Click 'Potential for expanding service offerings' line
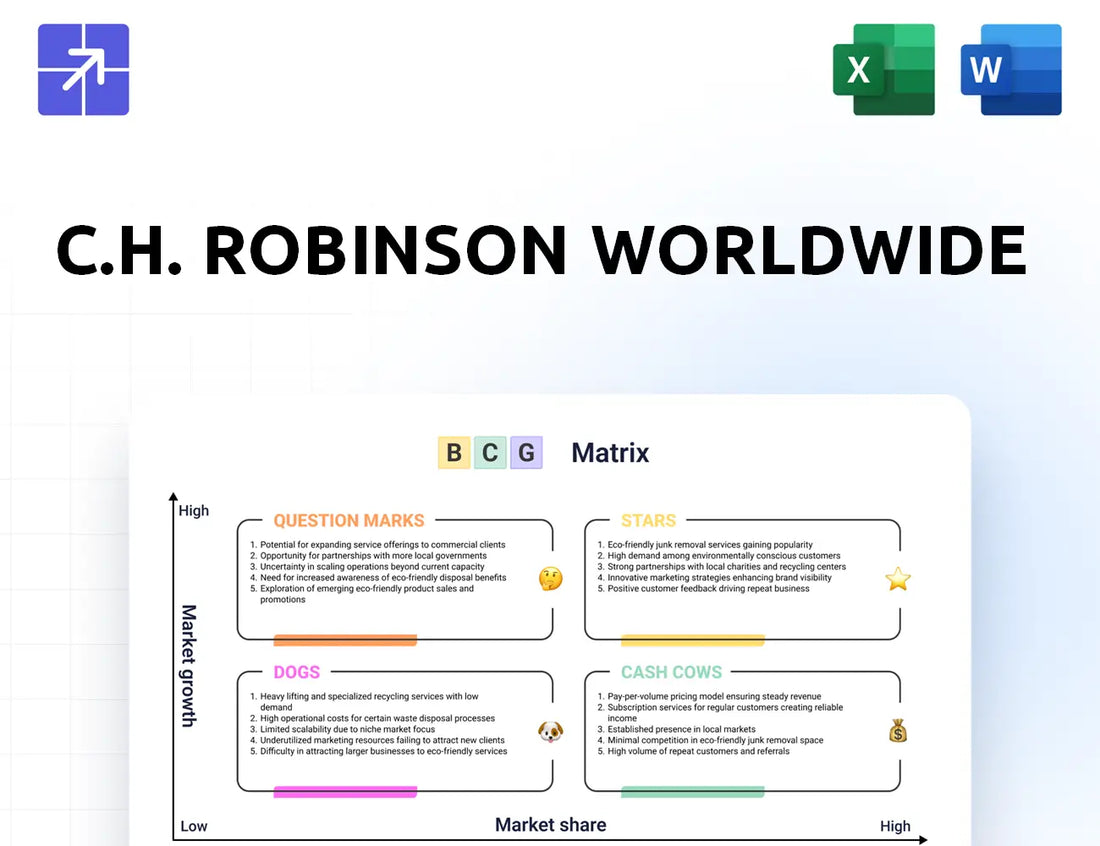This screenshot has height=846, width=1100. [x=382, y=544]
